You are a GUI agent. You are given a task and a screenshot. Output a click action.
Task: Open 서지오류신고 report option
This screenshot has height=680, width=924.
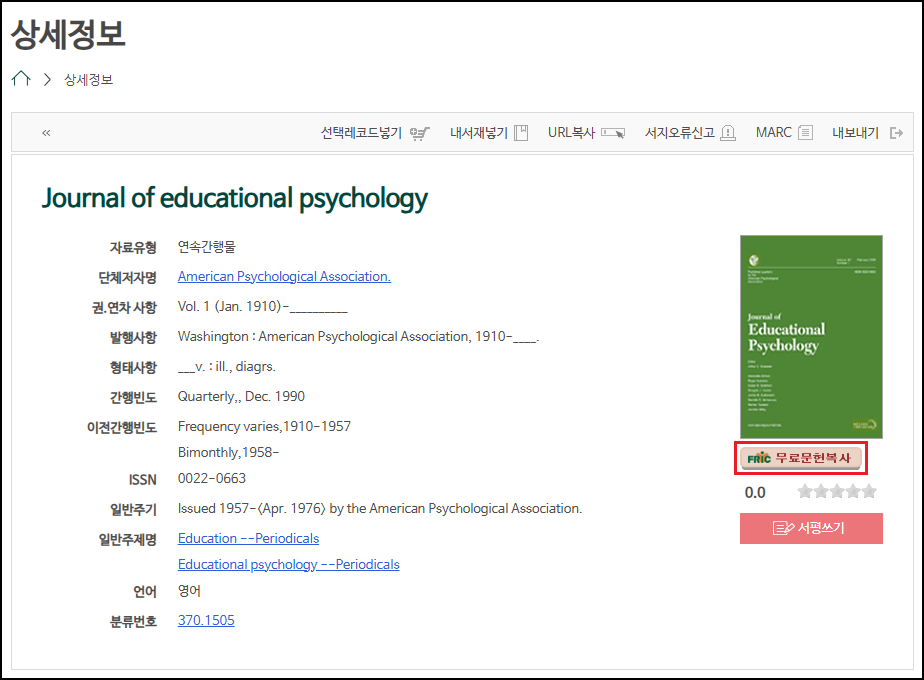679,133
